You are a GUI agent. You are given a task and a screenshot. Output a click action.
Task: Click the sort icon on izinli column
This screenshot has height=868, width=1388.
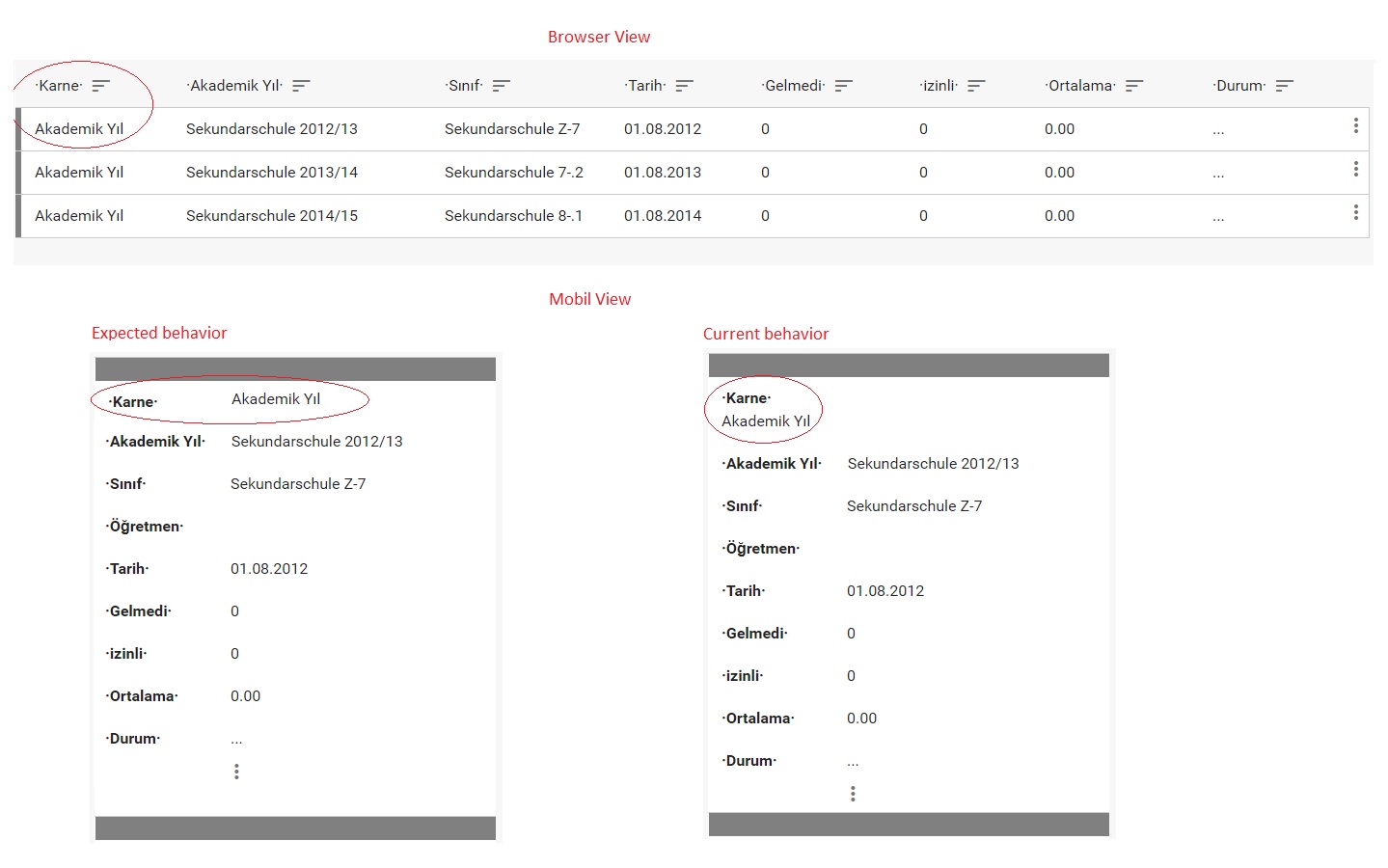click(x=978, y=85)
